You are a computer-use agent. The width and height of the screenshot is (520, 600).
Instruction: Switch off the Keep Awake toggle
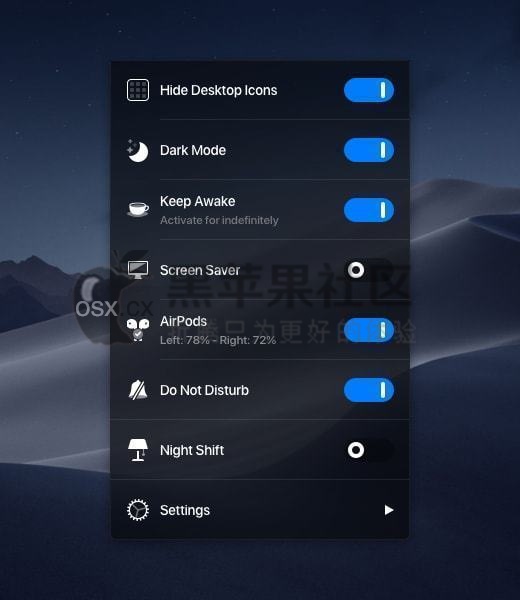(369, 210)
